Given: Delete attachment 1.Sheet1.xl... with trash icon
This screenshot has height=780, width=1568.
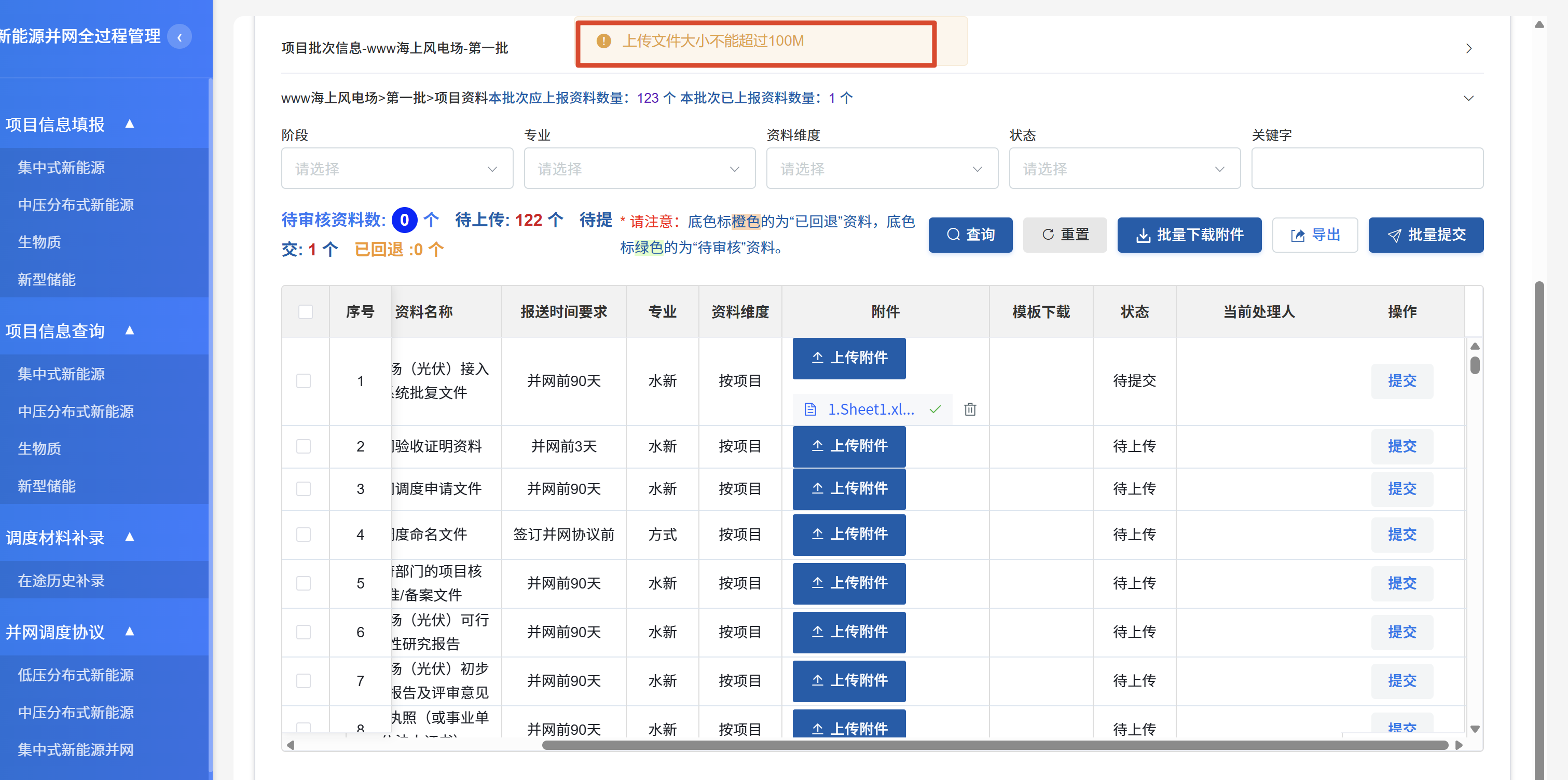Looking at the screenshot, I should tap(970, 409).
